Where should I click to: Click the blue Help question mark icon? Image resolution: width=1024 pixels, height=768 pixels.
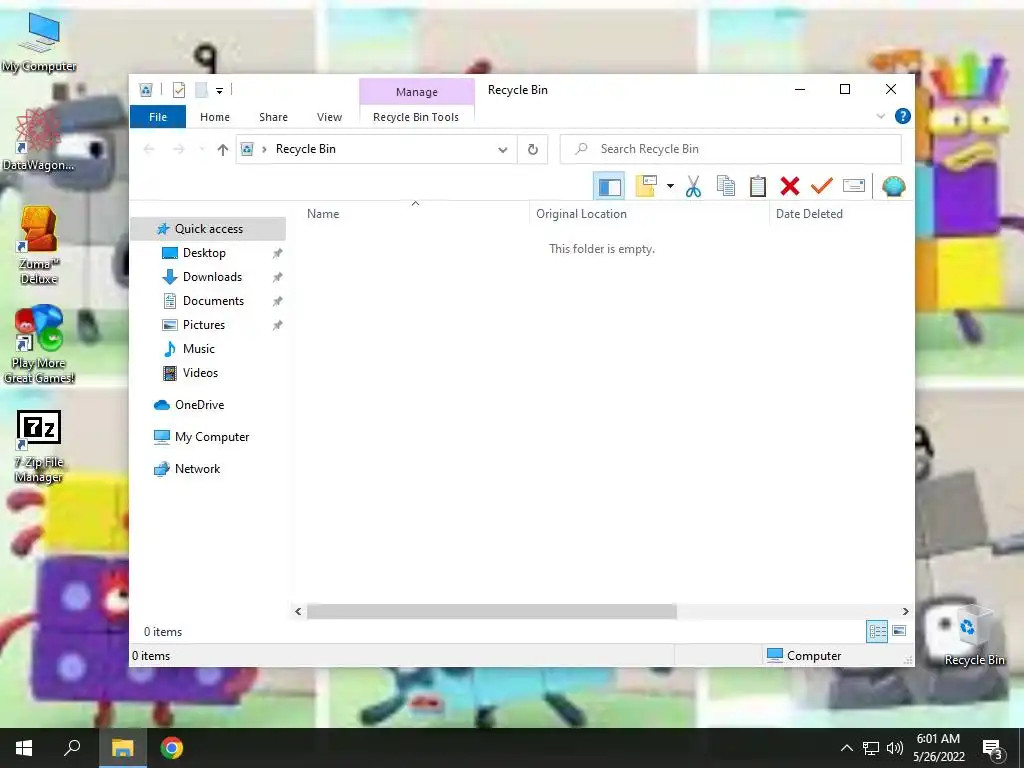pyautogui.click(x=903, y=116)
